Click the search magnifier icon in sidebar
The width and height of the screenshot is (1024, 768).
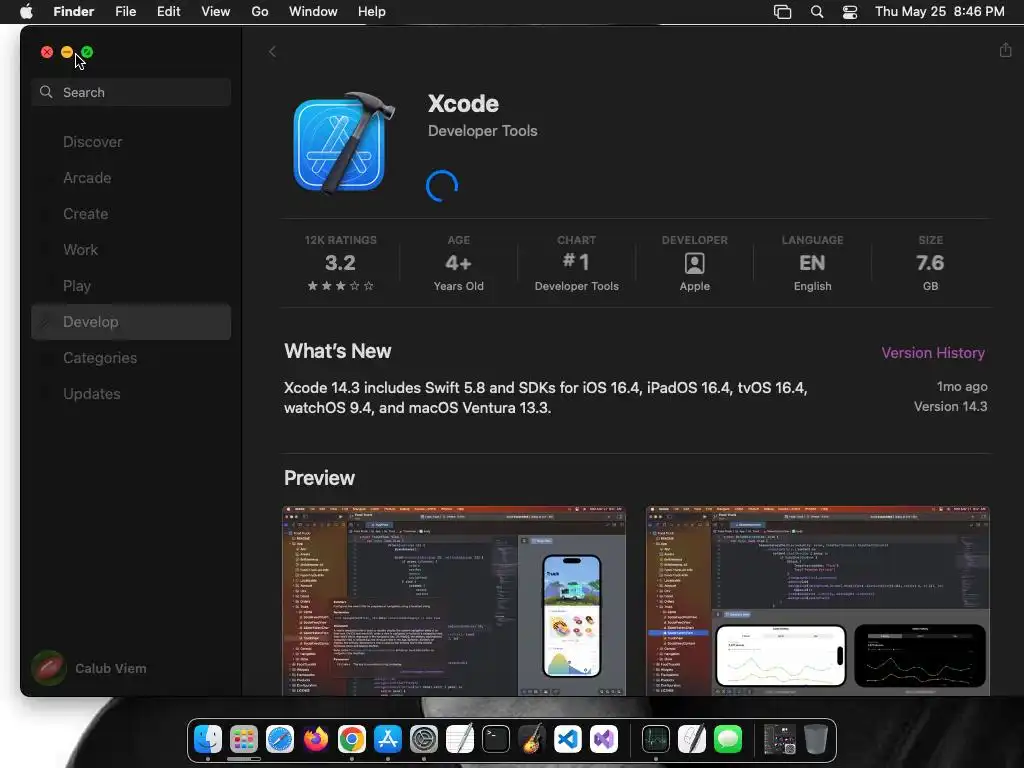[x=46, y=92]
